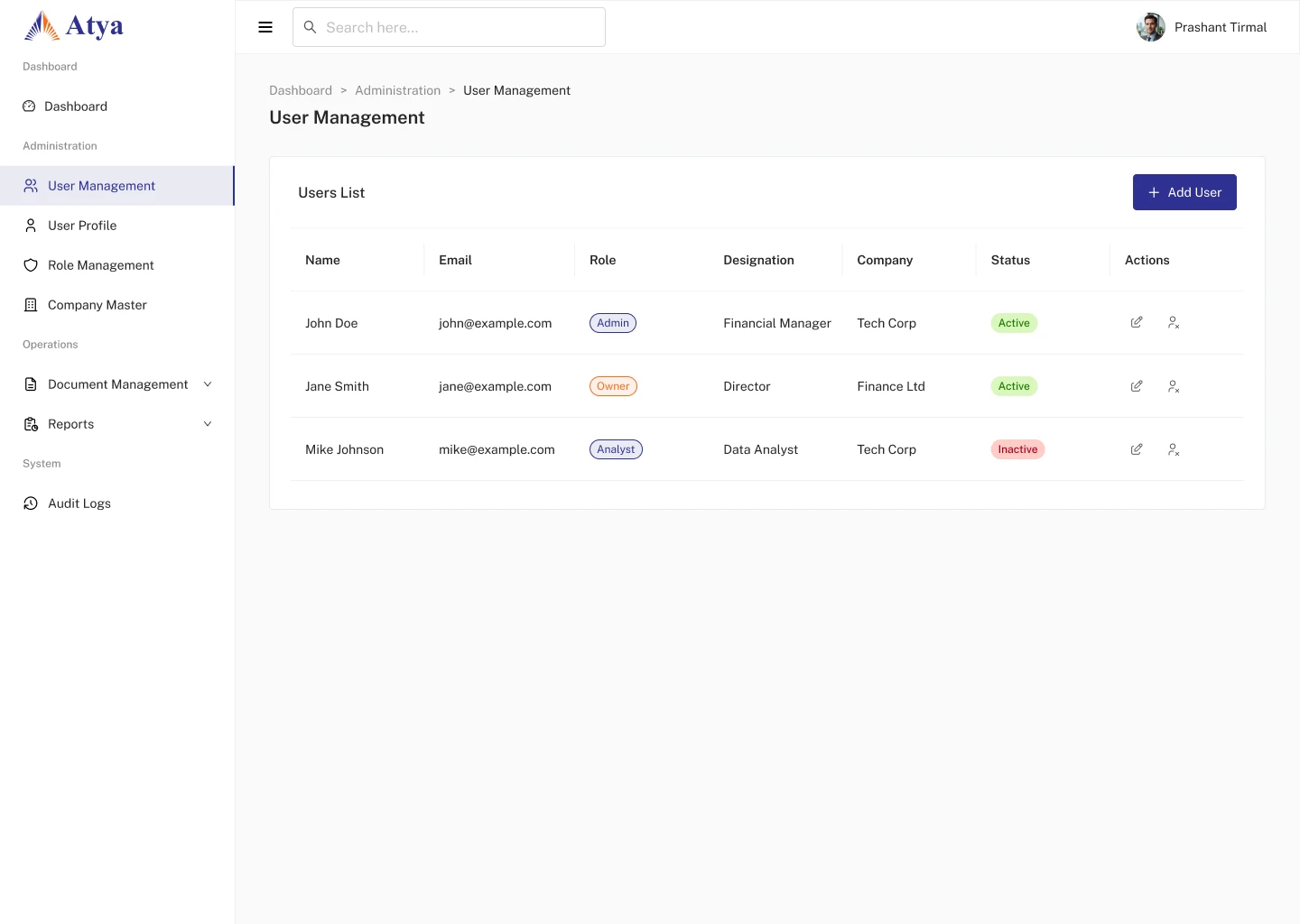Click the Dashboard gauge icon in sidebar
The width and height of the screenshot is (1300, 924).
pyautogui.click(x=29, y=106)
